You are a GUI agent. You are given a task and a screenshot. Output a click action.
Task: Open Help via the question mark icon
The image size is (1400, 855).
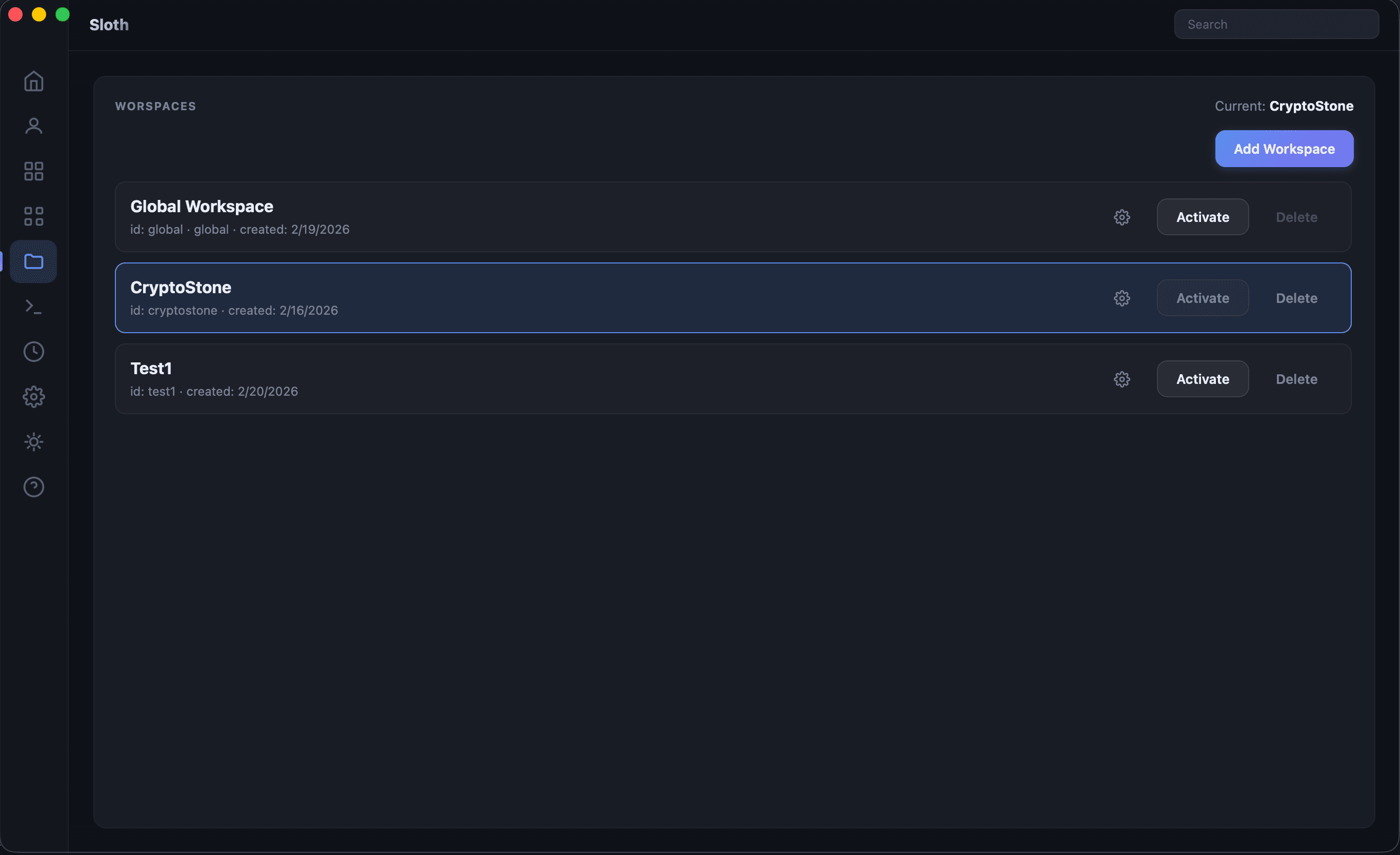33,486
